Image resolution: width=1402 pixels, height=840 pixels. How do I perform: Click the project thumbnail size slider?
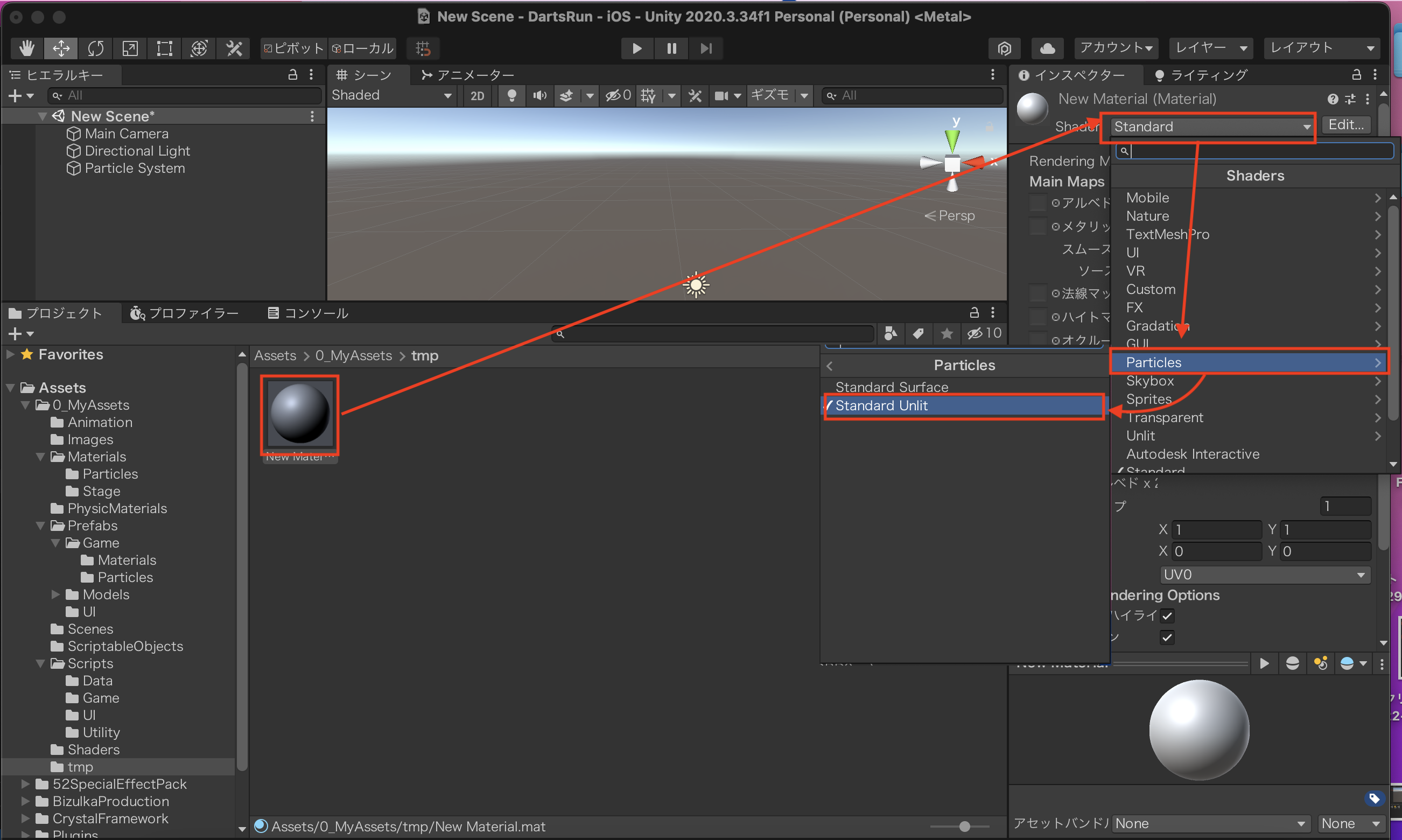point(964,827)
